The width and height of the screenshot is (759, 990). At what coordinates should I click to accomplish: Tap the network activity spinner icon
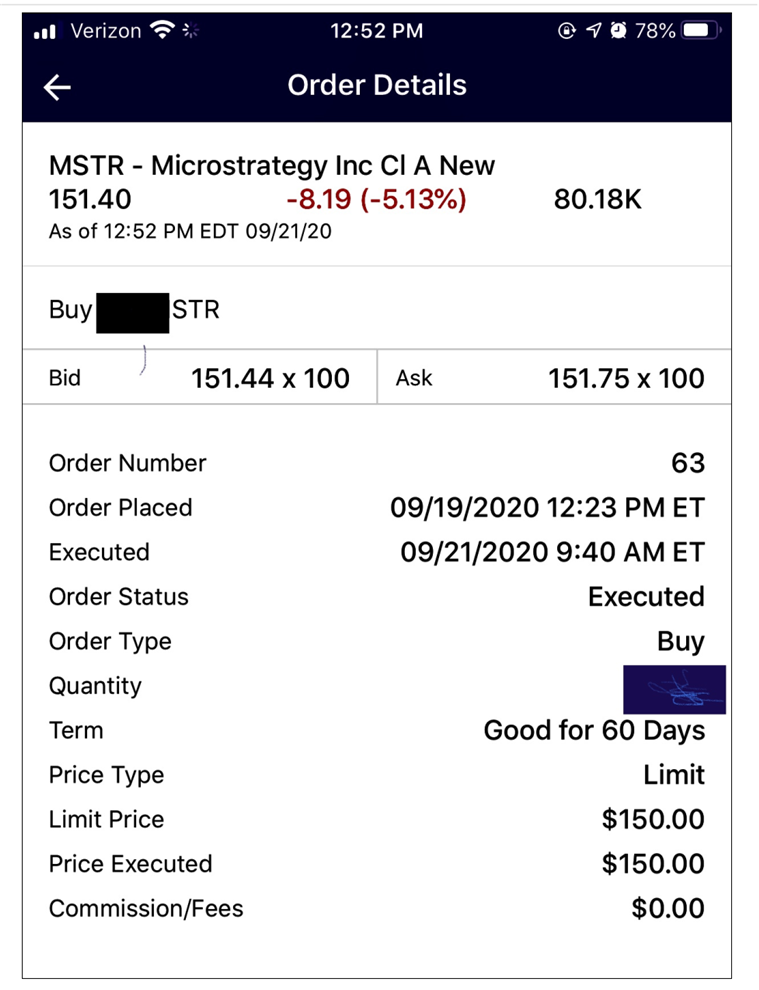[190, 31]
